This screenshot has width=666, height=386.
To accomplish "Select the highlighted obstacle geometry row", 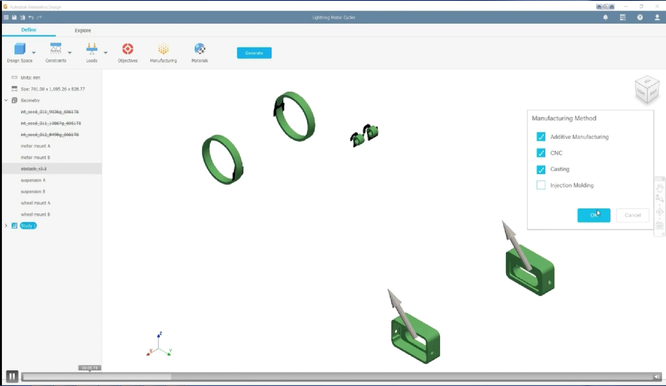I will (52, 169).
